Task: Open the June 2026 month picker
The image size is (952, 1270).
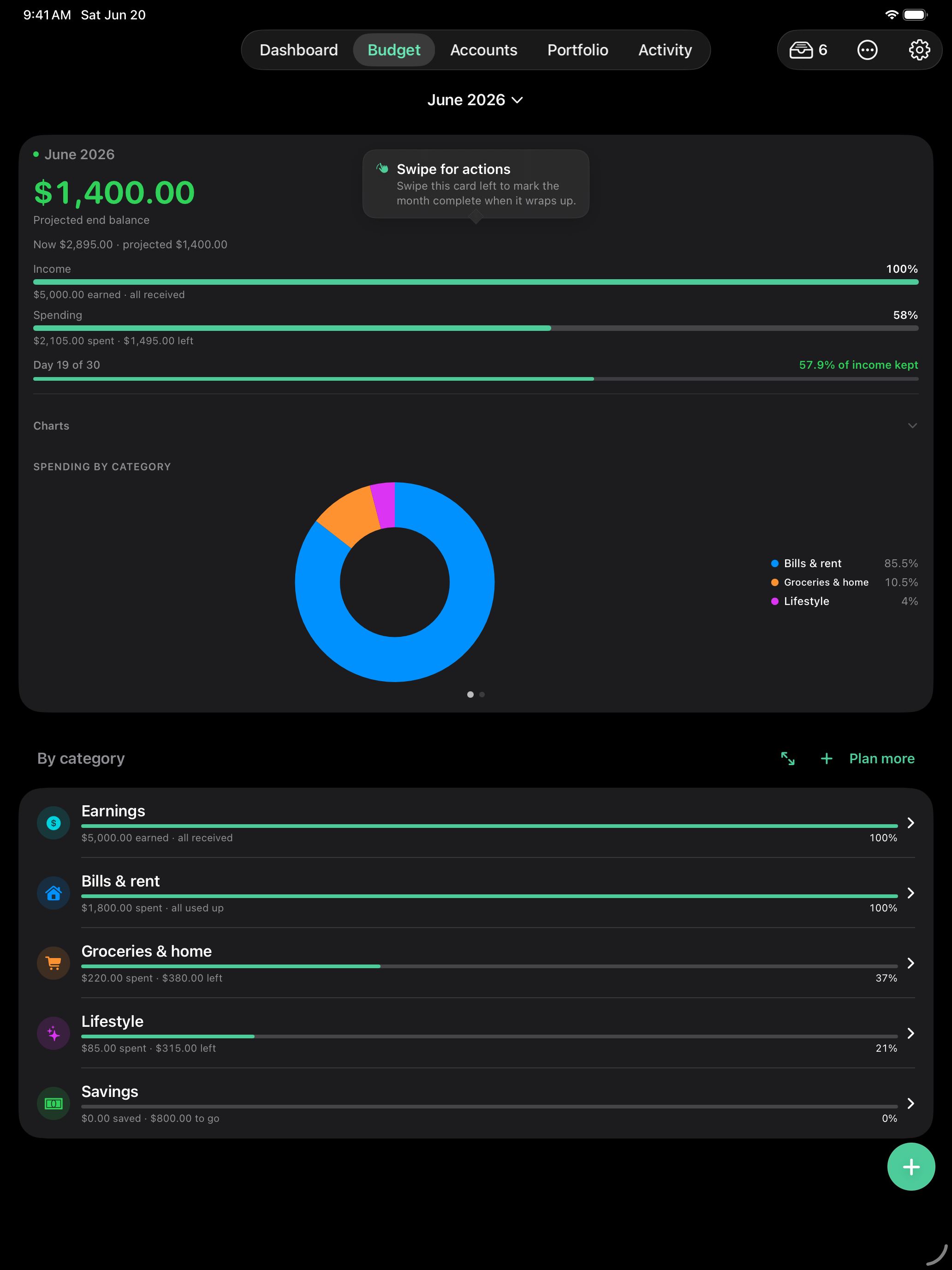Action: click(x=475, y=100)
